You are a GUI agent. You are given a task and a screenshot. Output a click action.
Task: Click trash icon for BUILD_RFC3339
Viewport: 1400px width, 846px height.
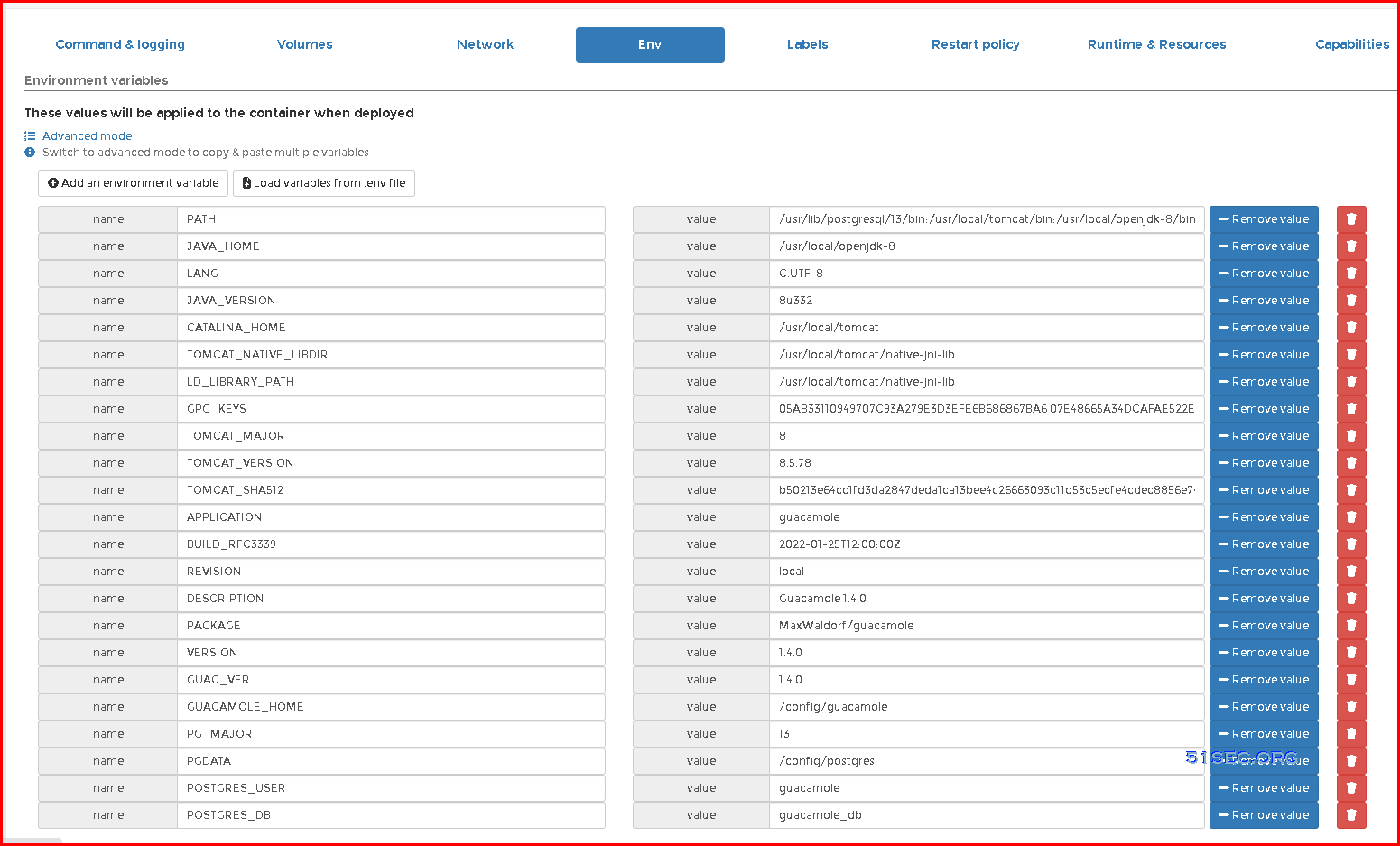tap(1351, 544)
